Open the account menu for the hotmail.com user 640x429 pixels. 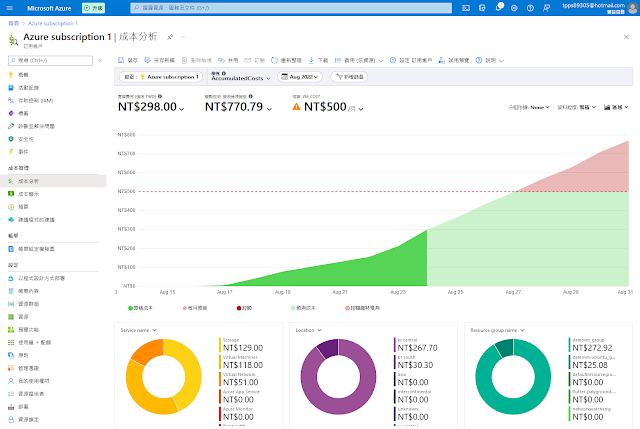tap(600, 8)
